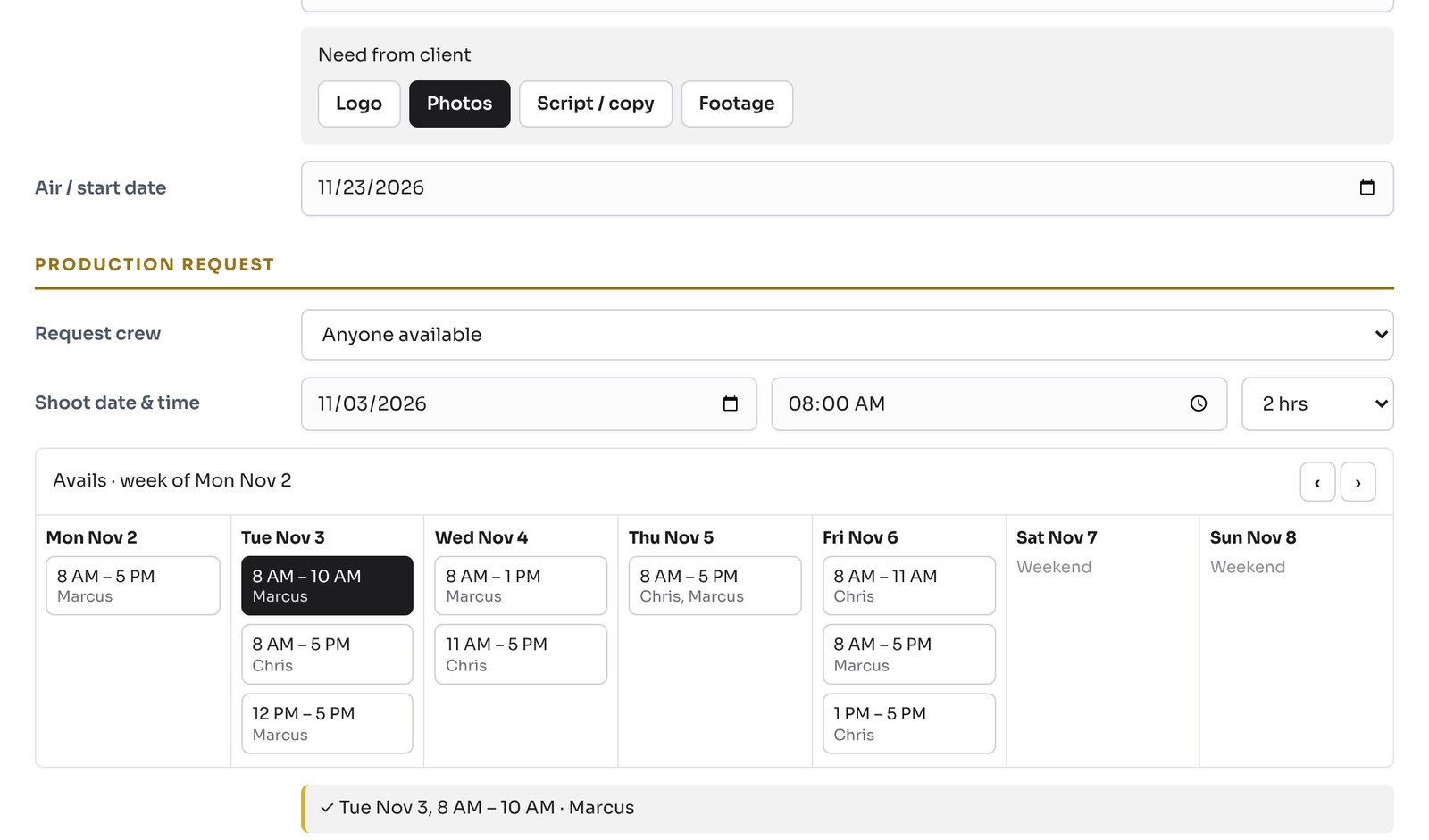Deselect the Photos client need chip
Image resolution: width=1429 pixels, height=840 pixels.
click(459, 104)
